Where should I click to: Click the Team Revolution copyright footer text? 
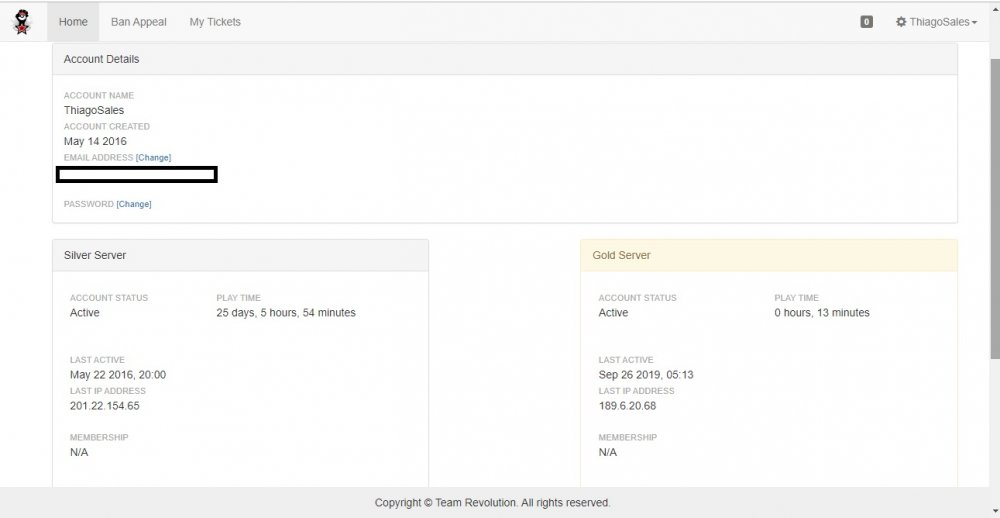pos(492,503)
